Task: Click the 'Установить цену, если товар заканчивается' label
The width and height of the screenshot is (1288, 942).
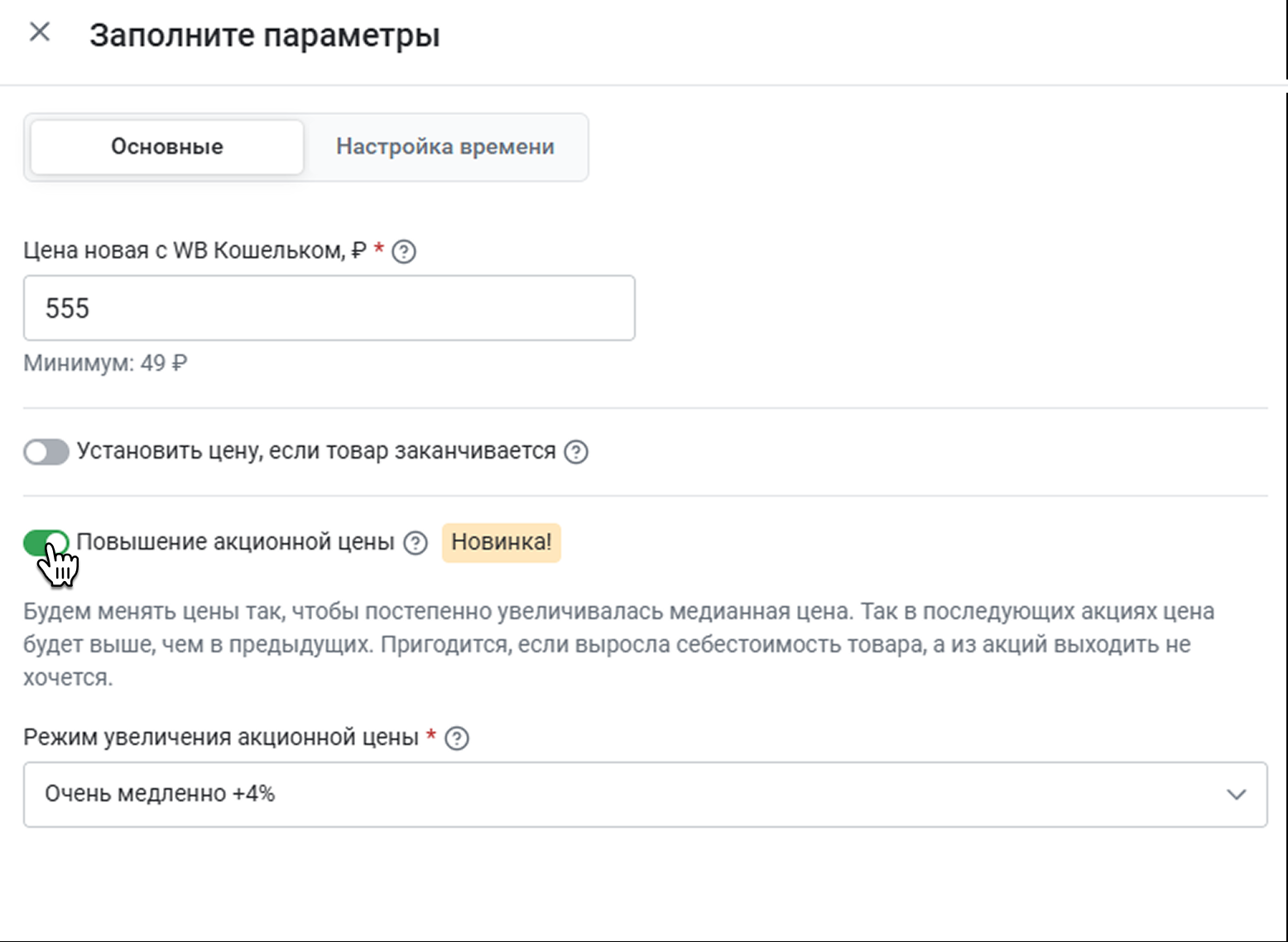Action: click(316, 452)
